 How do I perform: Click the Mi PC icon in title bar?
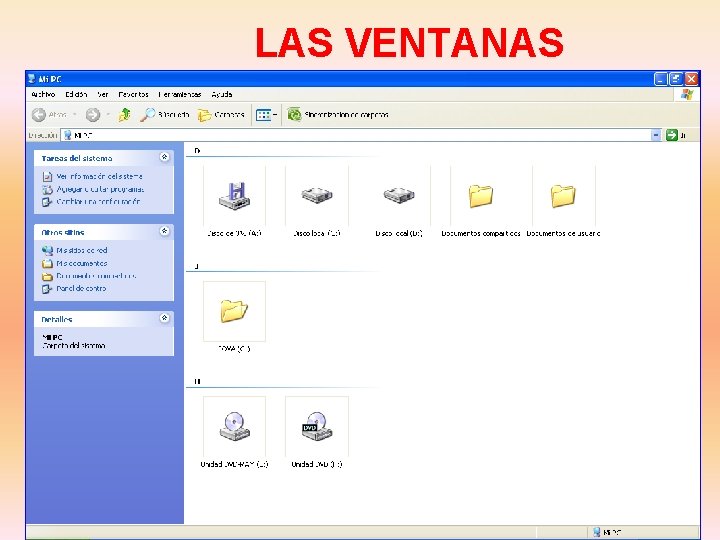[x=32, y=79]
